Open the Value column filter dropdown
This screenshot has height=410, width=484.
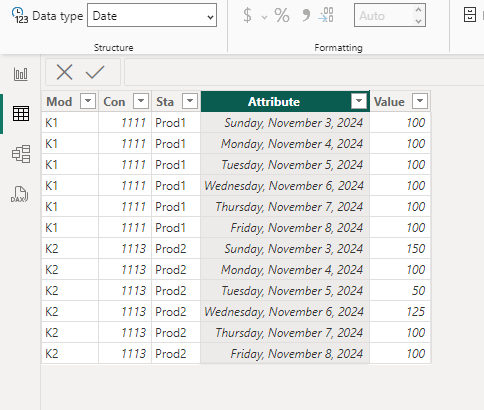[x=420, y=101]
